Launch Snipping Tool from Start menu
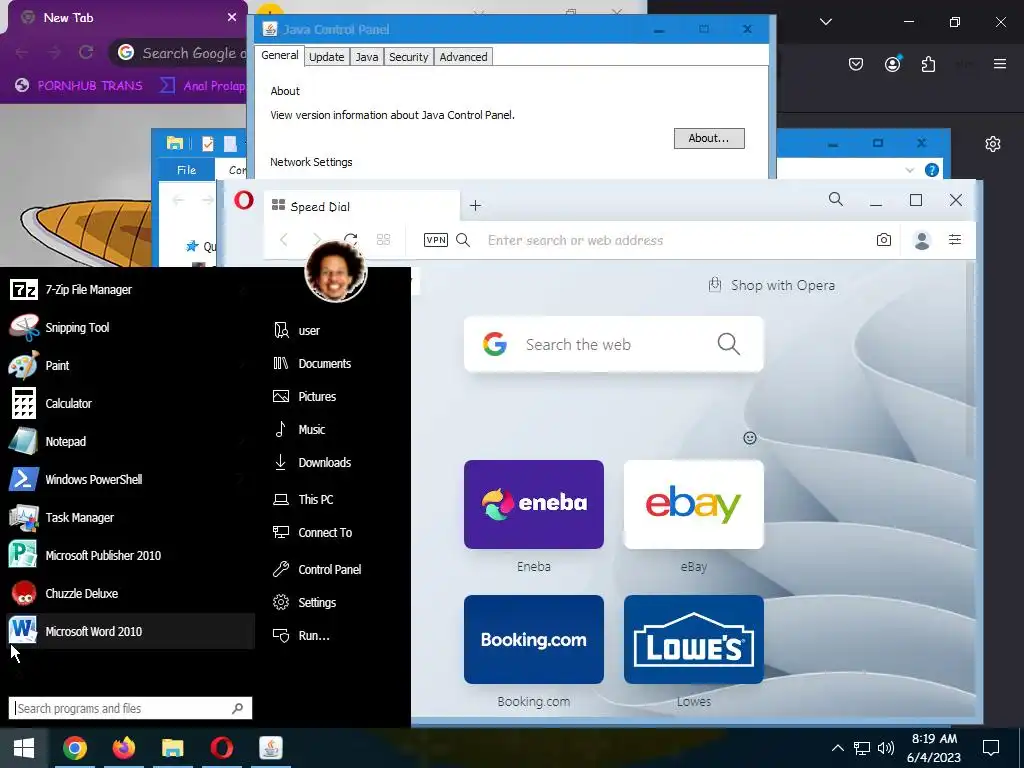 [129, 327]
